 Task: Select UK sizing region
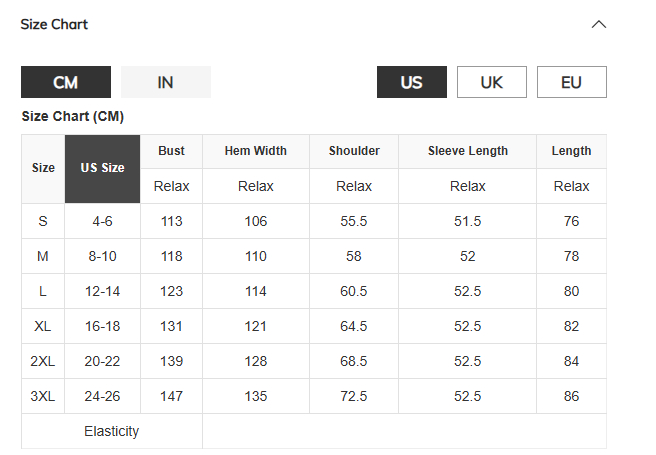click(x=491, y=82)
